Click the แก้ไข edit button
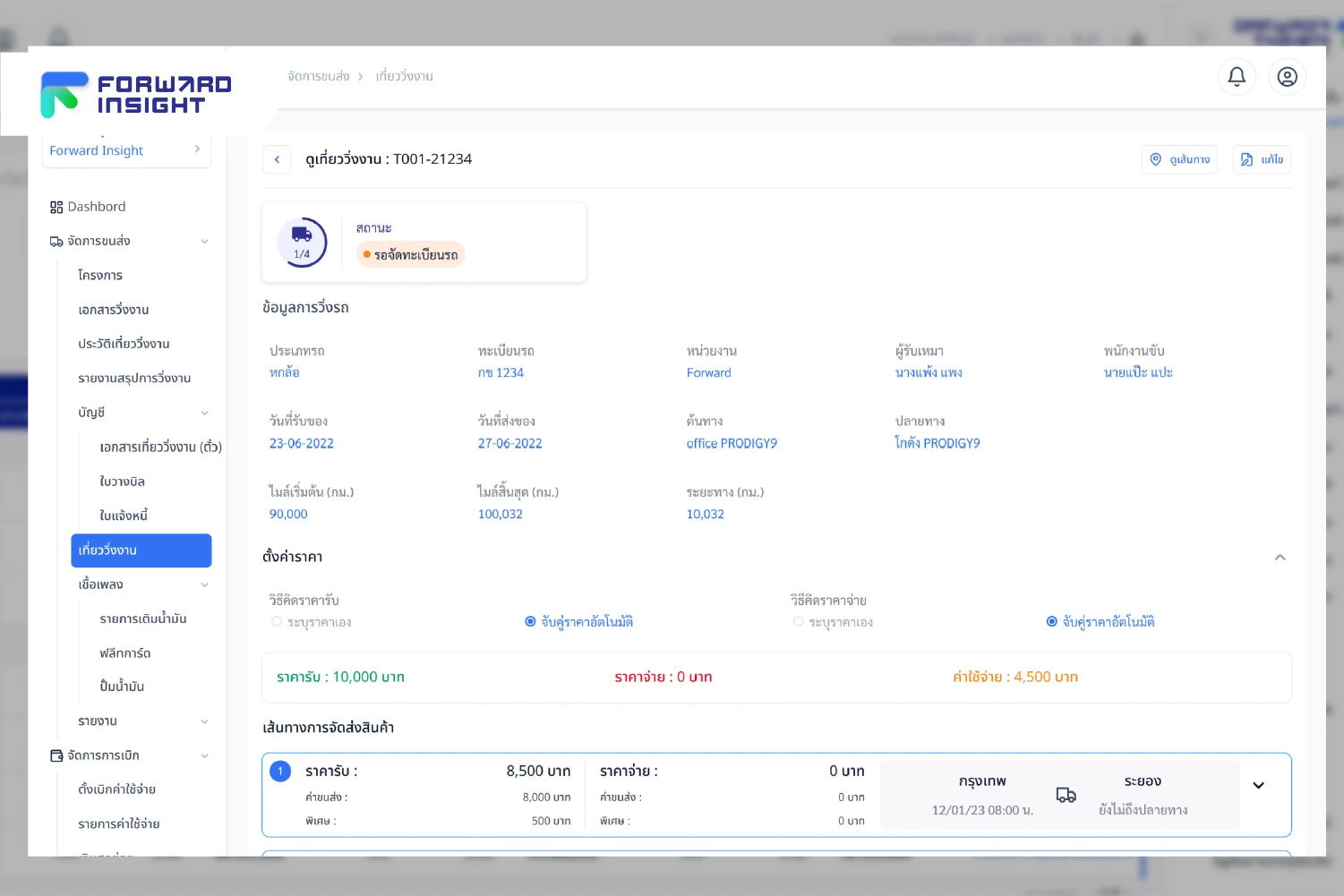This screenshot has width=1344, height=896. point(1262,159)
